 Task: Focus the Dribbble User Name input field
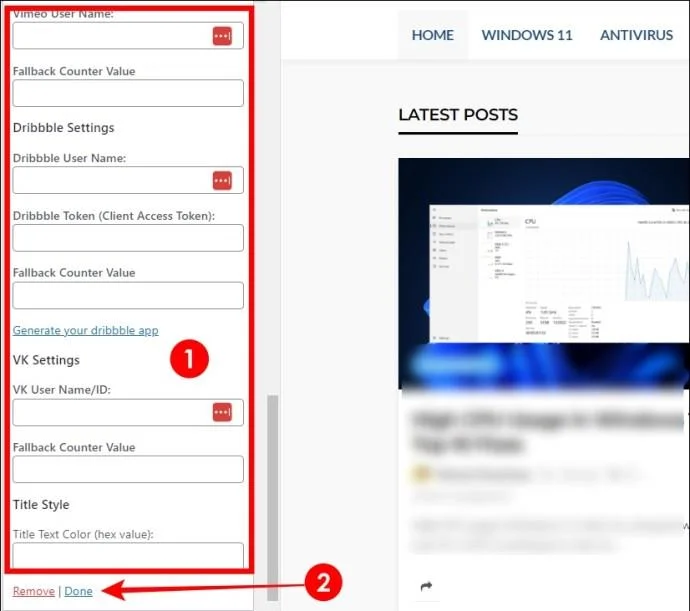click(x=128, y=180)
